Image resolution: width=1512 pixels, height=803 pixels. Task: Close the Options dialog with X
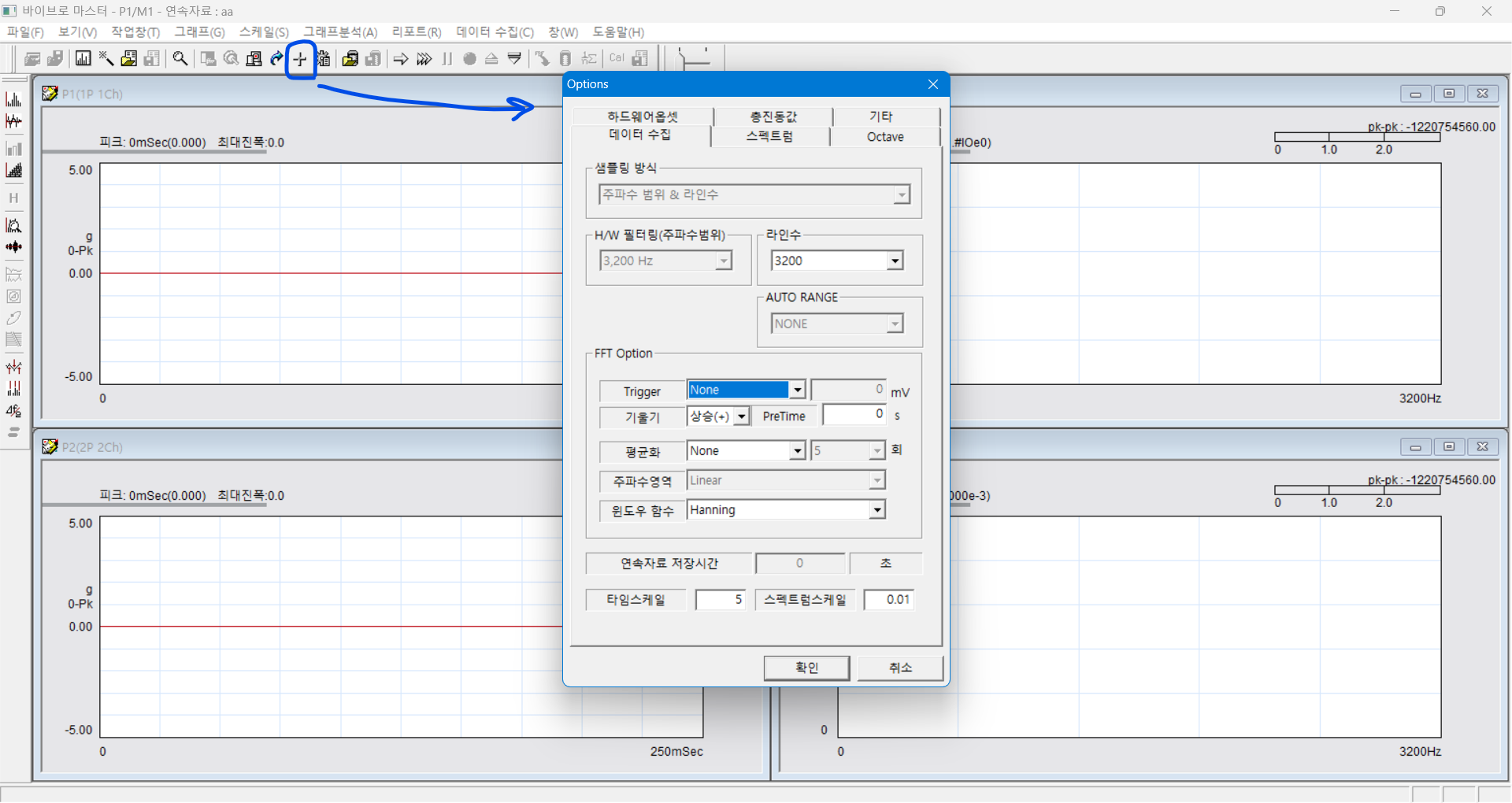[933, 84]
